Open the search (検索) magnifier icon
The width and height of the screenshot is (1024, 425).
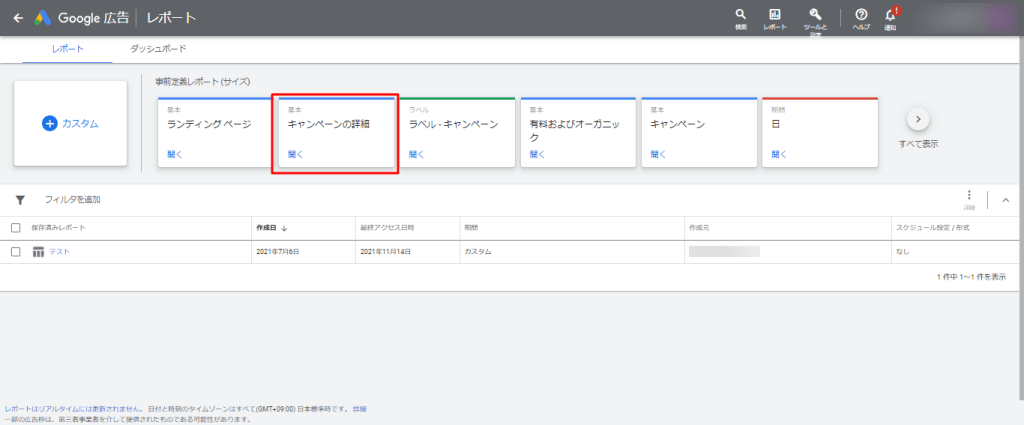point(741,14)
